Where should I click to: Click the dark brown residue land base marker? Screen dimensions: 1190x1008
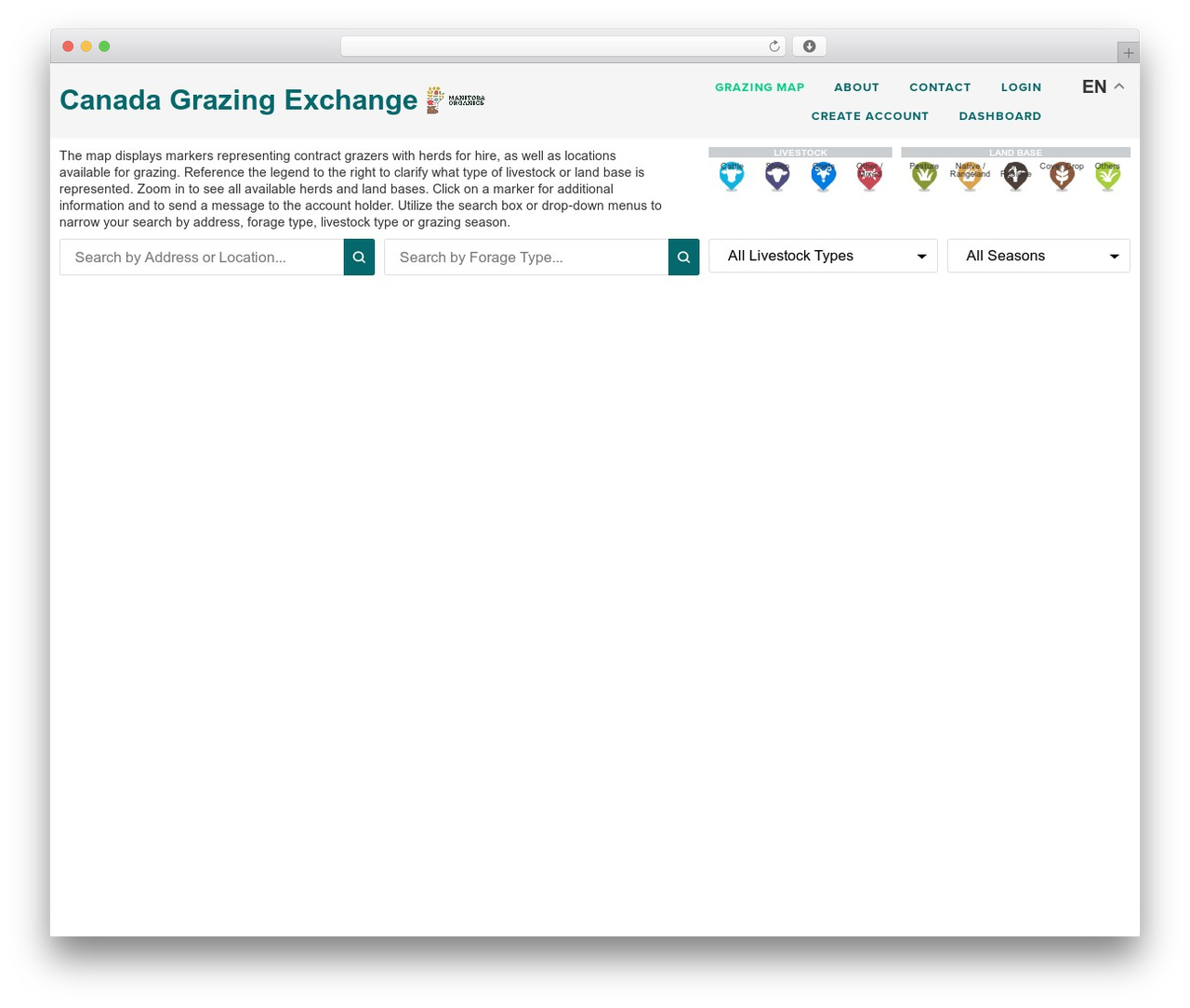(1015, 176)
